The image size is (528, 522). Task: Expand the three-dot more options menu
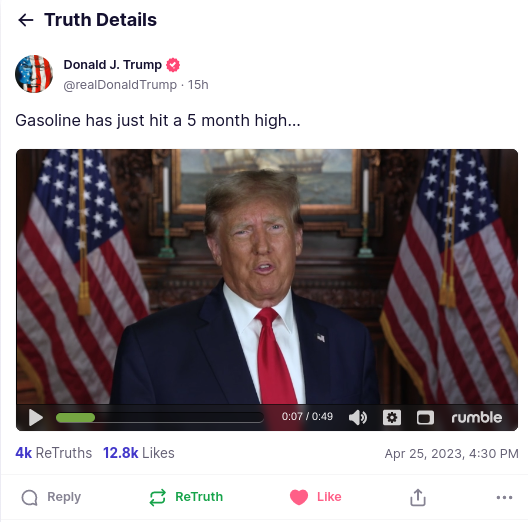(504, 497)
